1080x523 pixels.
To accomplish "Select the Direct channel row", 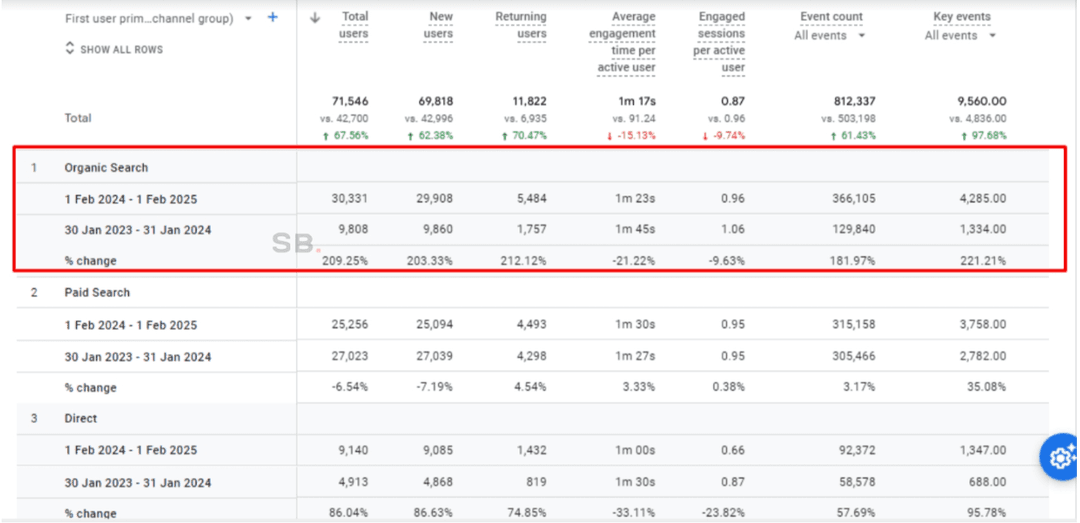I will point(81,419).
